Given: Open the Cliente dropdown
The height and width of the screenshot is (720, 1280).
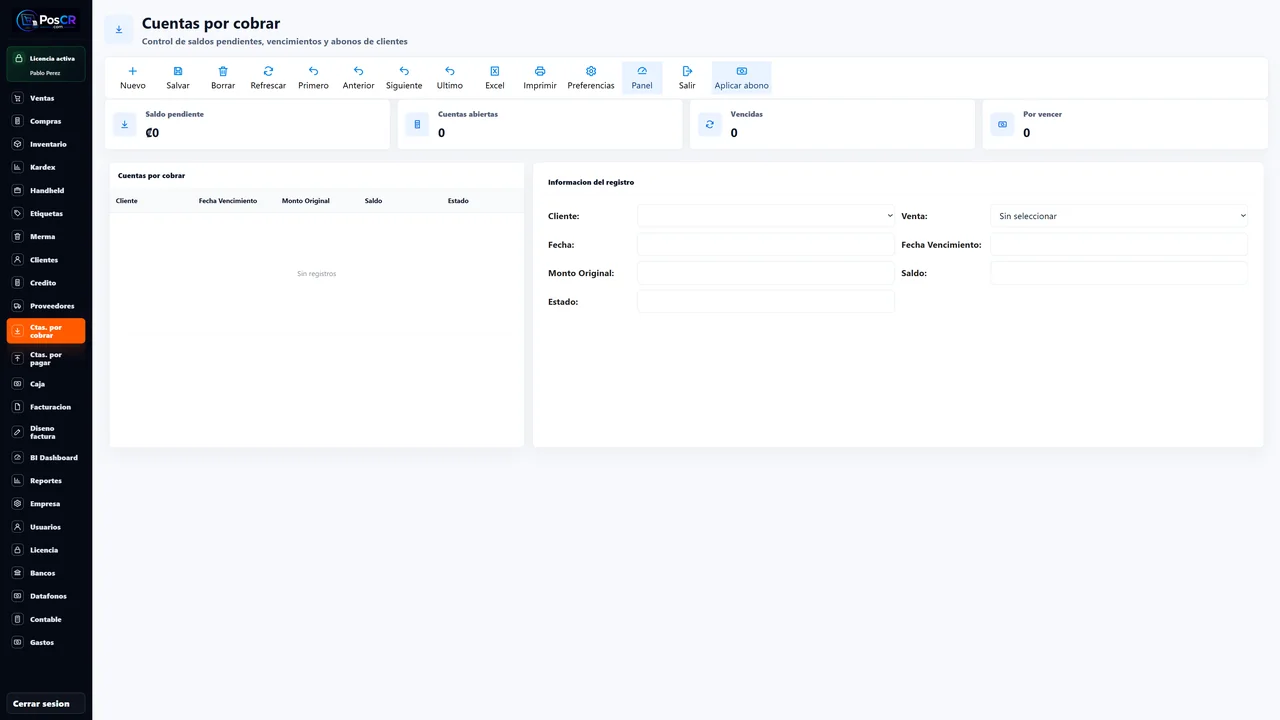Looking at the screenshot, I should pyautogui.click(x=766, y=216).
